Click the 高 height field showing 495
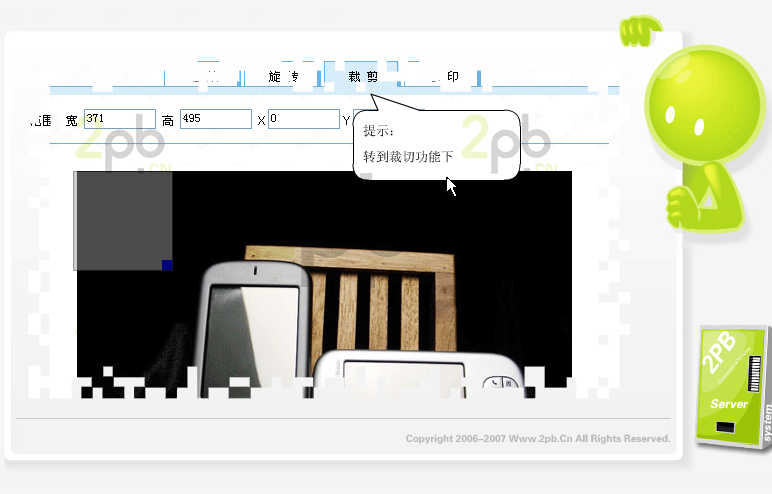The width and height of the screenshot is (772, 494). 216,119
